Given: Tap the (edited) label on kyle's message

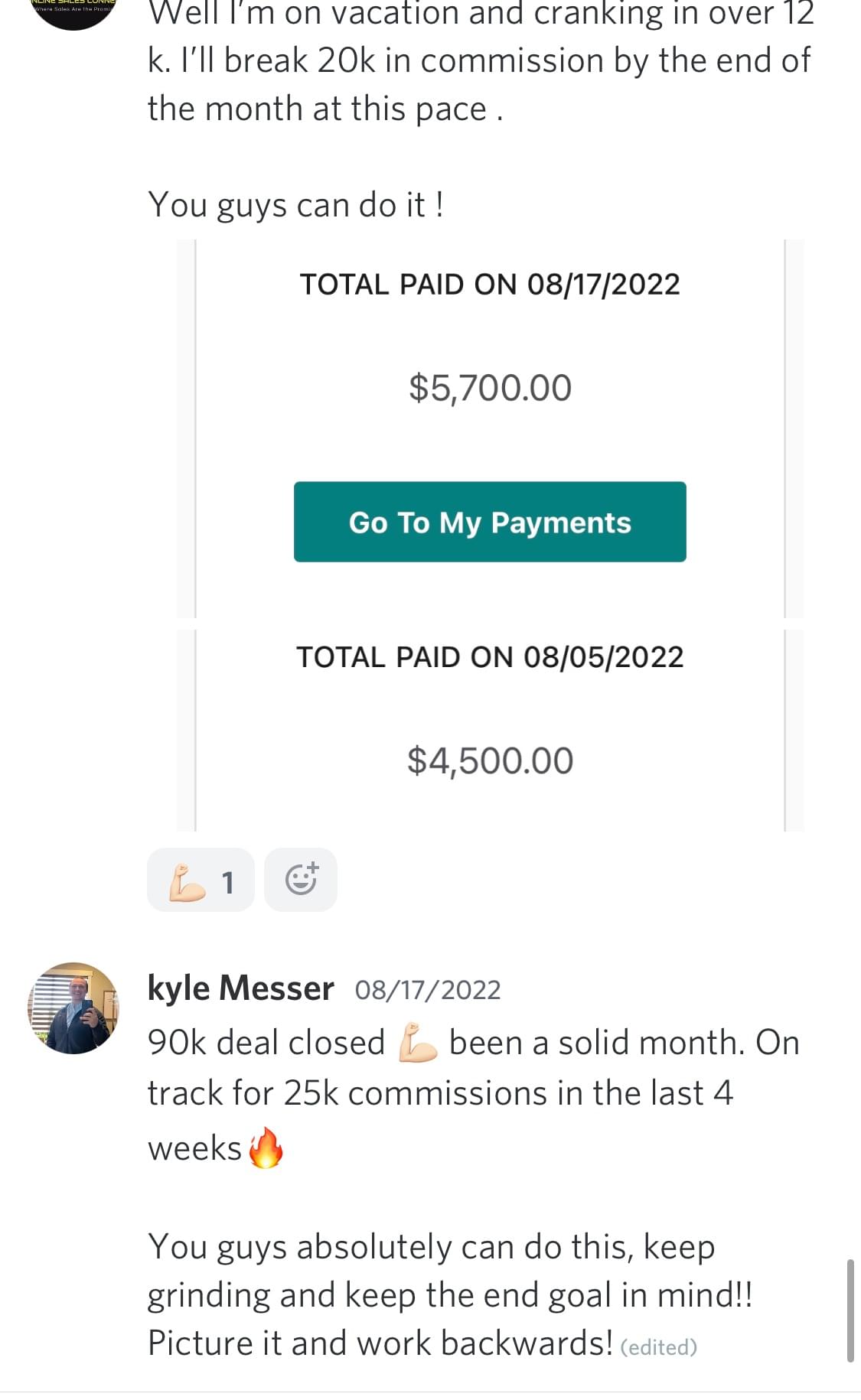Looking at the screenshot, I should click(658, 1347).
